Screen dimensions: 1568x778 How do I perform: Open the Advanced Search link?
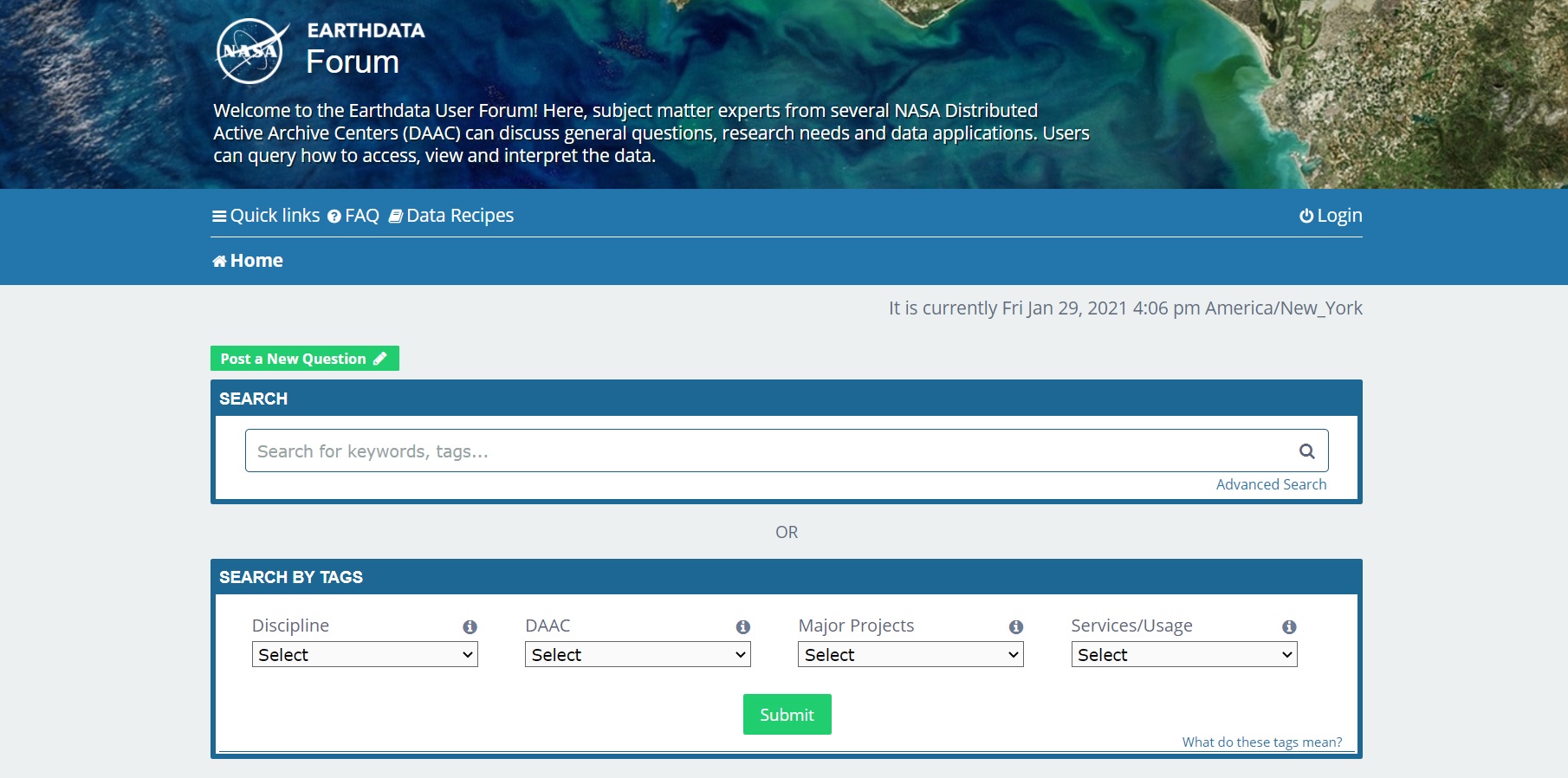click(1271, 484)
